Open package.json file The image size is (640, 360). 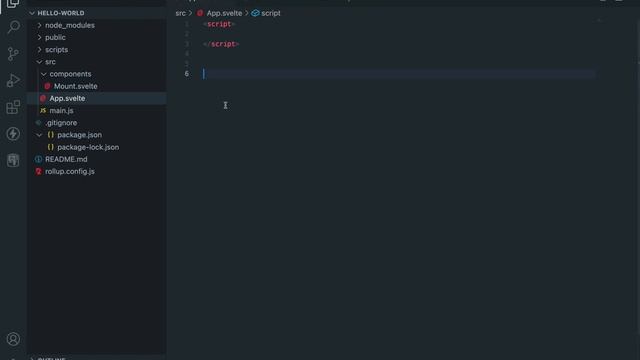point(80,135)
